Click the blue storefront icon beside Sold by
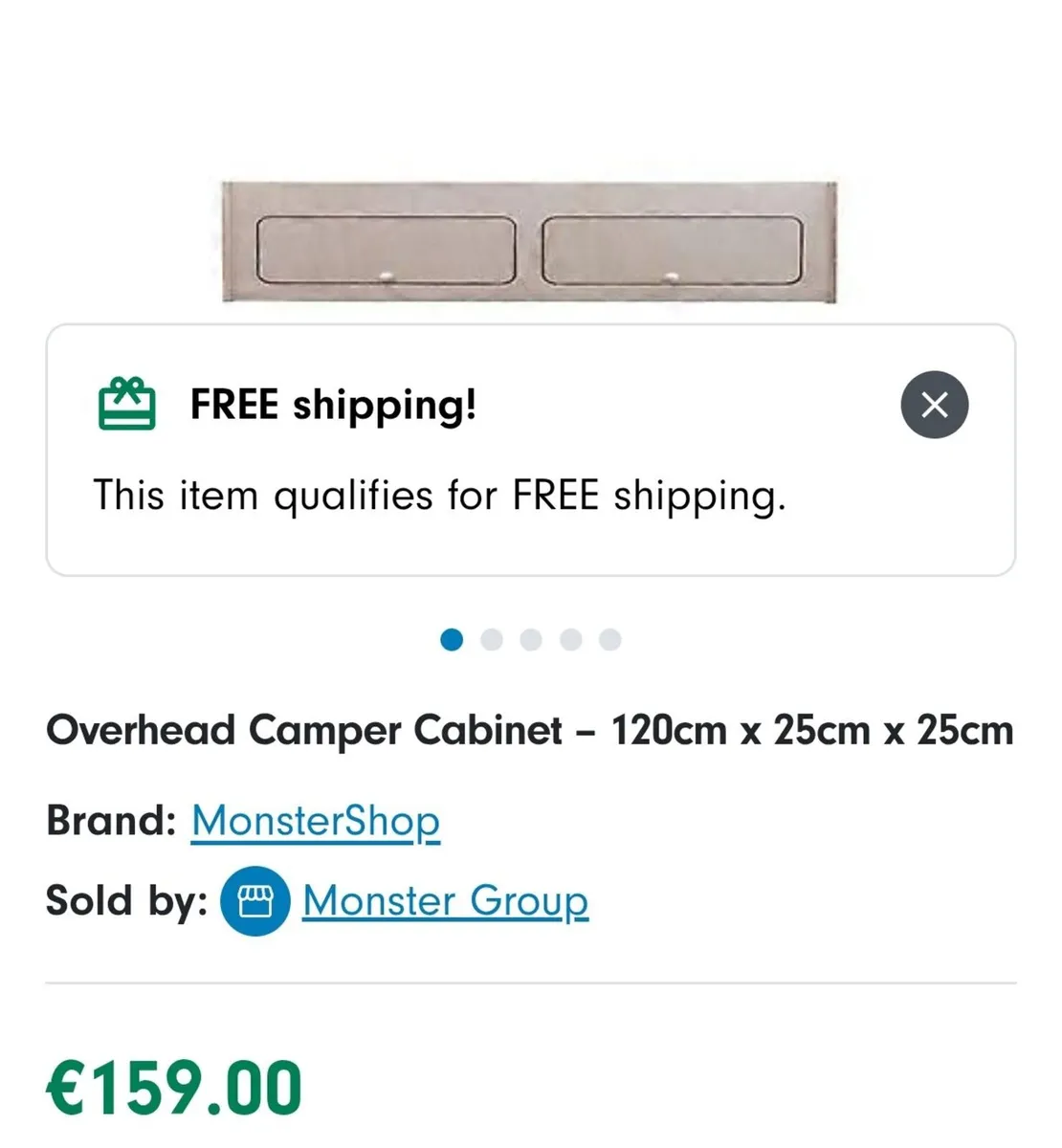This screenshot has height=1148, width=1062. (x=254, y=900)
